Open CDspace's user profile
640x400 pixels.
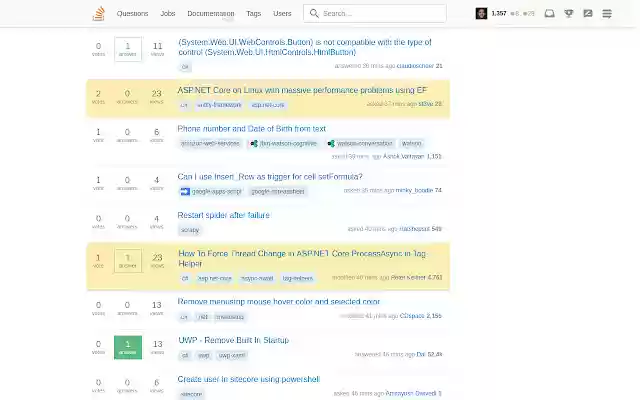[x=412, y=316]
